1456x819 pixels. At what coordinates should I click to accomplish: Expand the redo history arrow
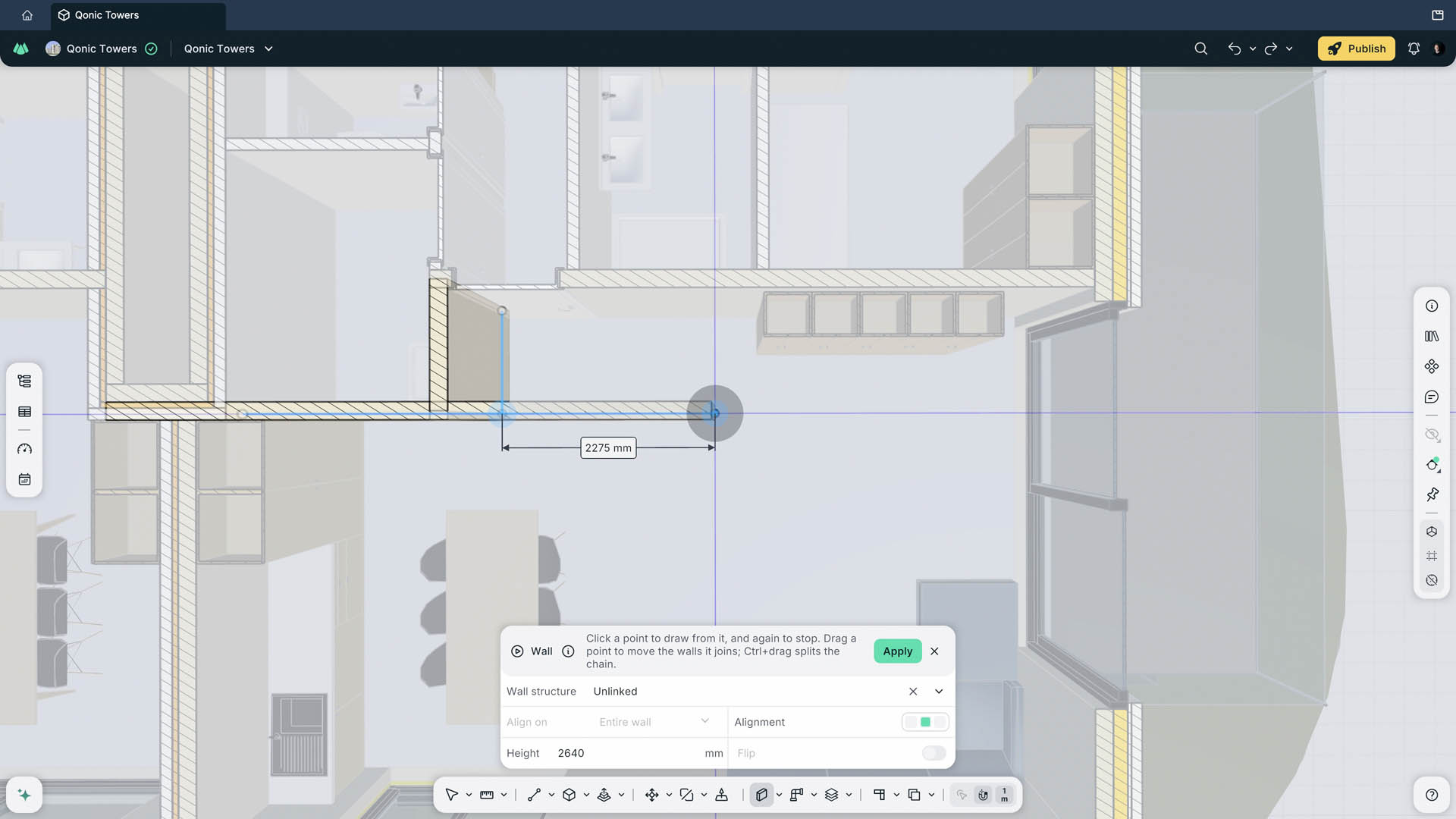point(1289,49)
